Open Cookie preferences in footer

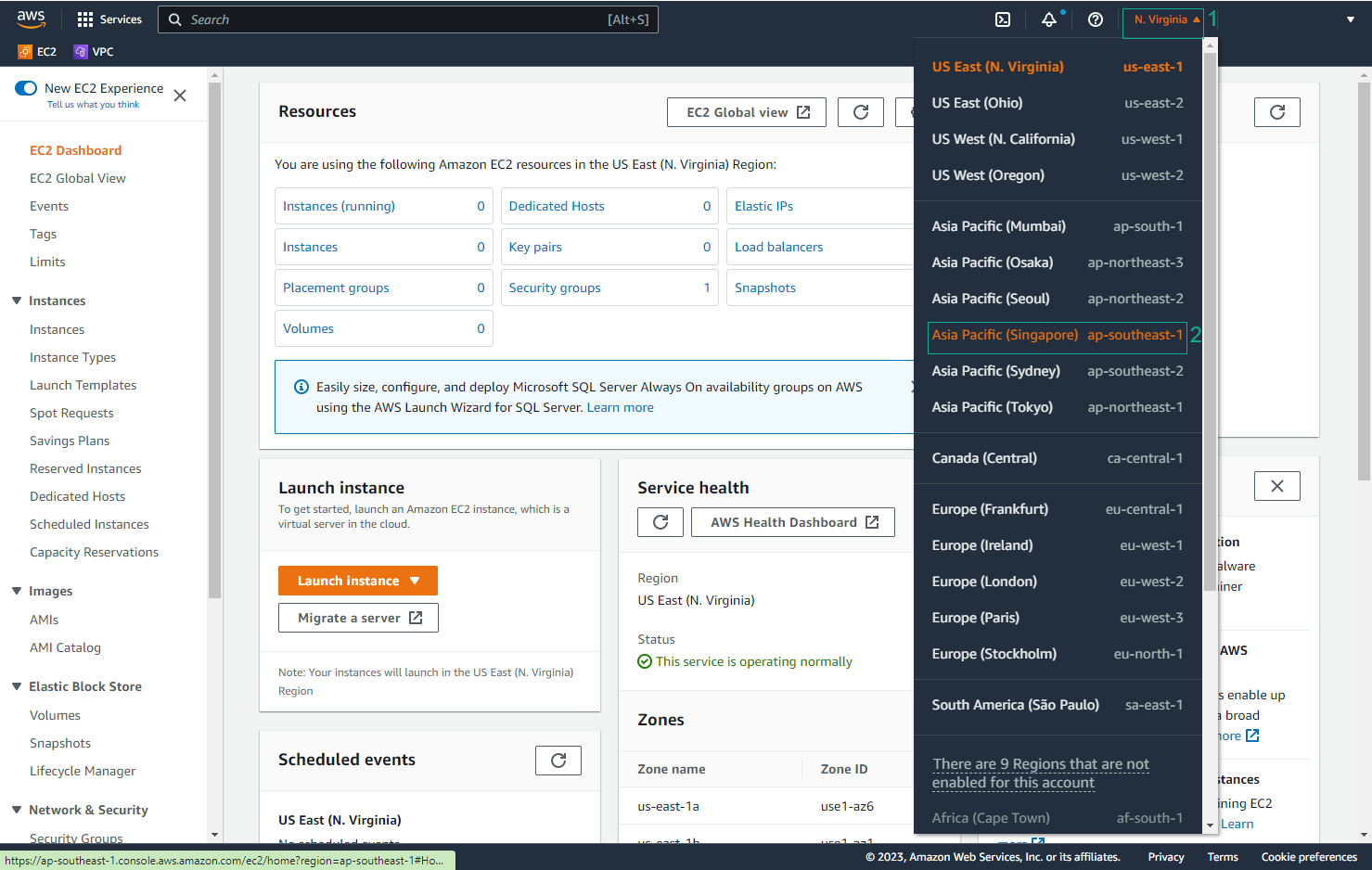click(1309, 857)
